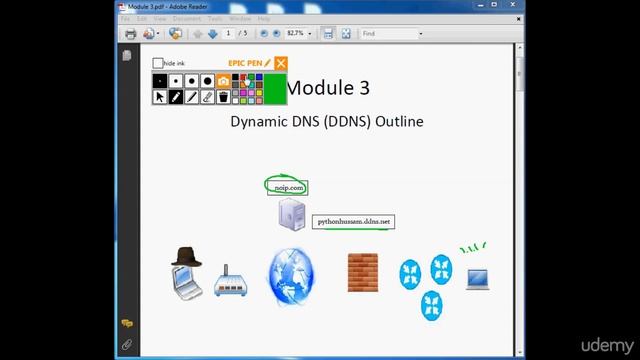The image size is (640, 360).
Task: Open the Help menu
Action: (264, 19)
